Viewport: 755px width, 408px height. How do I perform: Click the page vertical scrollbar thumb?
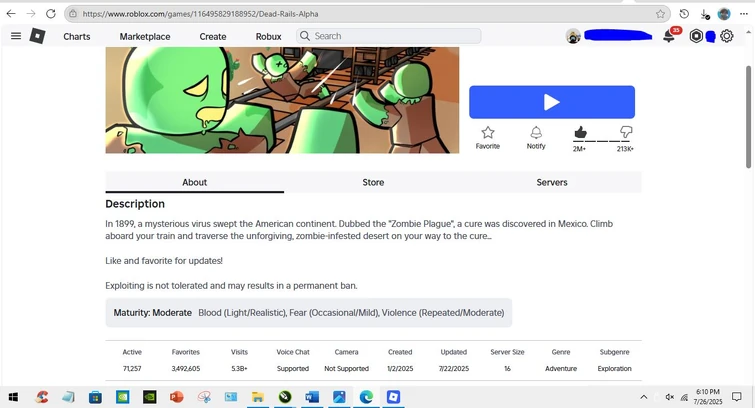pos(749,117)
